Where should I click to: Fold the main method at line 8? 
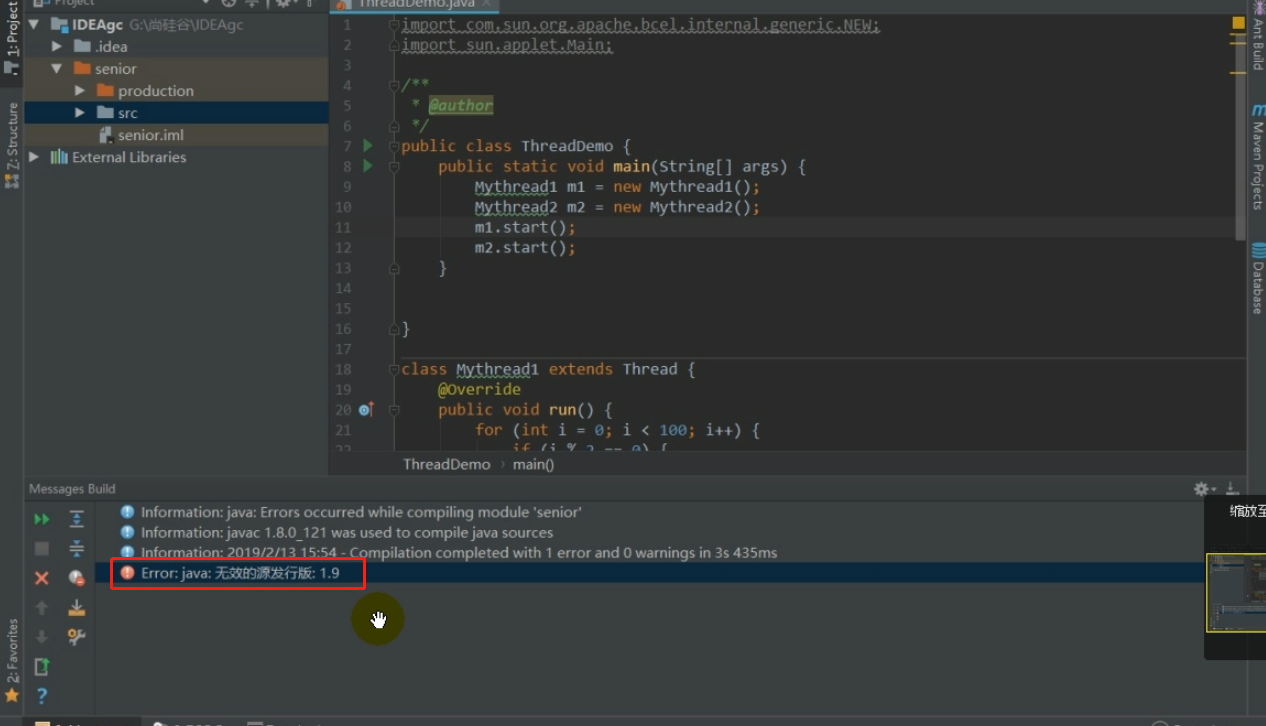(394, 166)
